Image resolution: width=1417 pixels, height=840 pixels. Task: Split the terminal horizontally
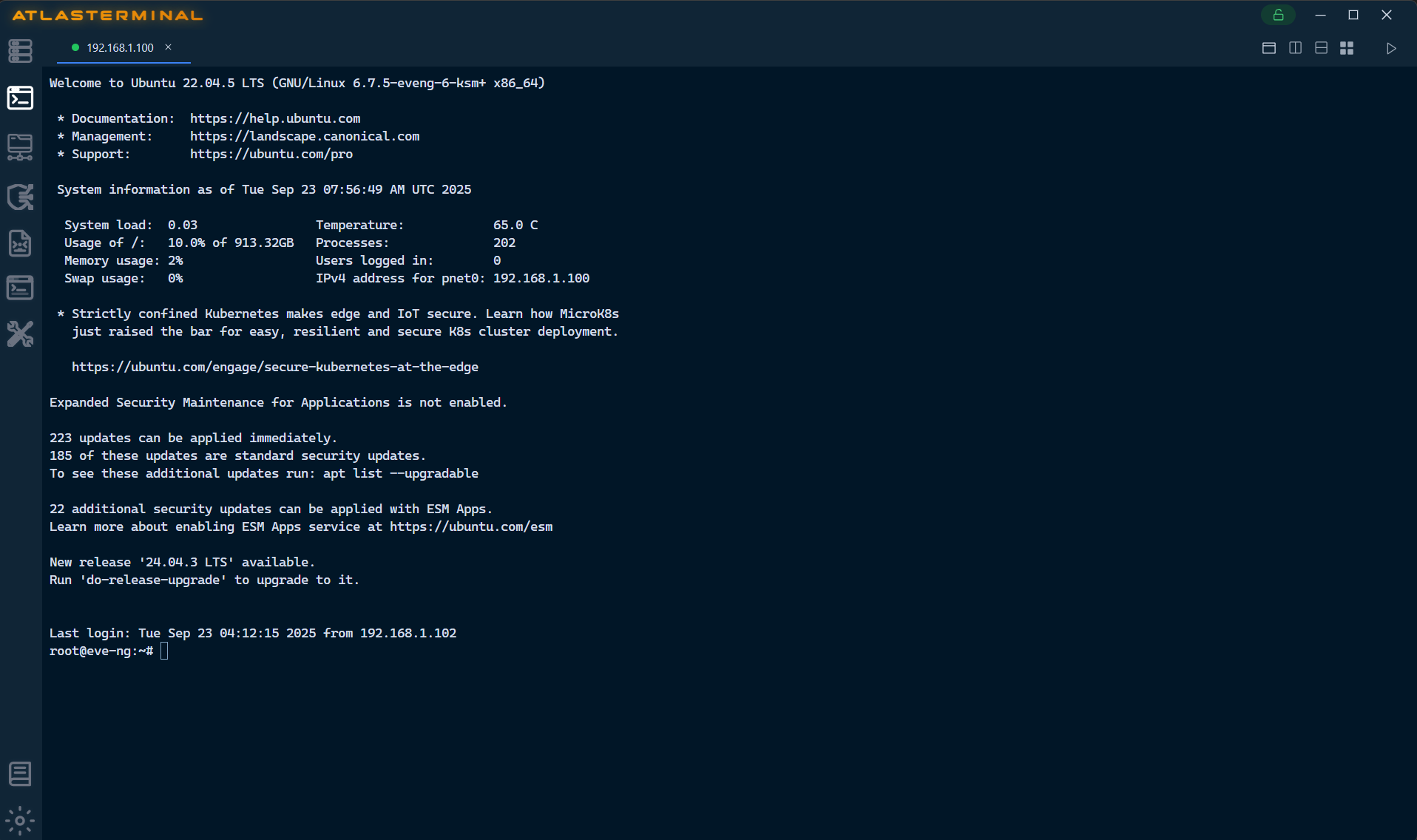tap(1321, 47)
